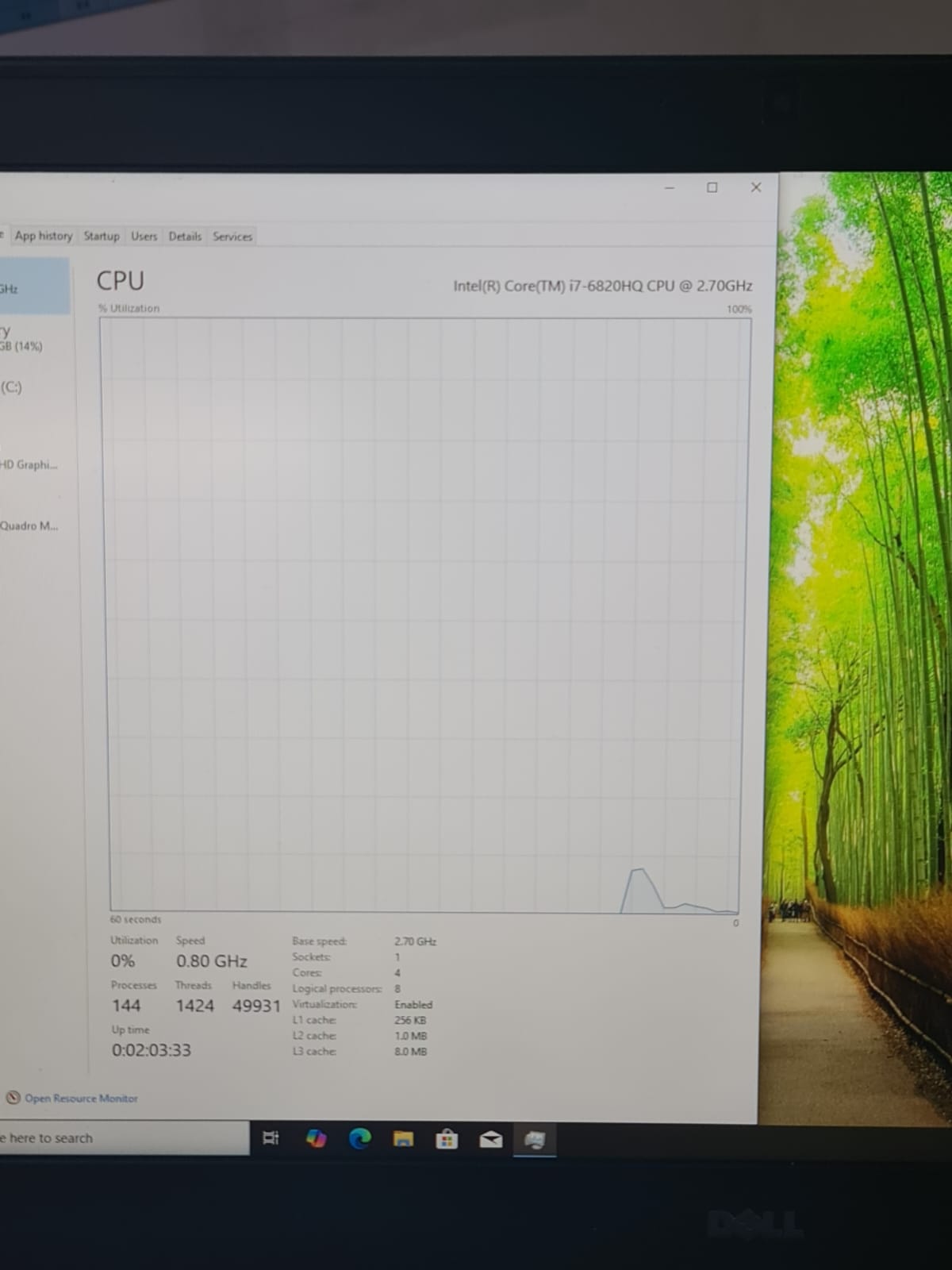
Task: Click the Intel Core i7-6820HQ processor name
Action: pyautogui.click(x=603, y=286)
